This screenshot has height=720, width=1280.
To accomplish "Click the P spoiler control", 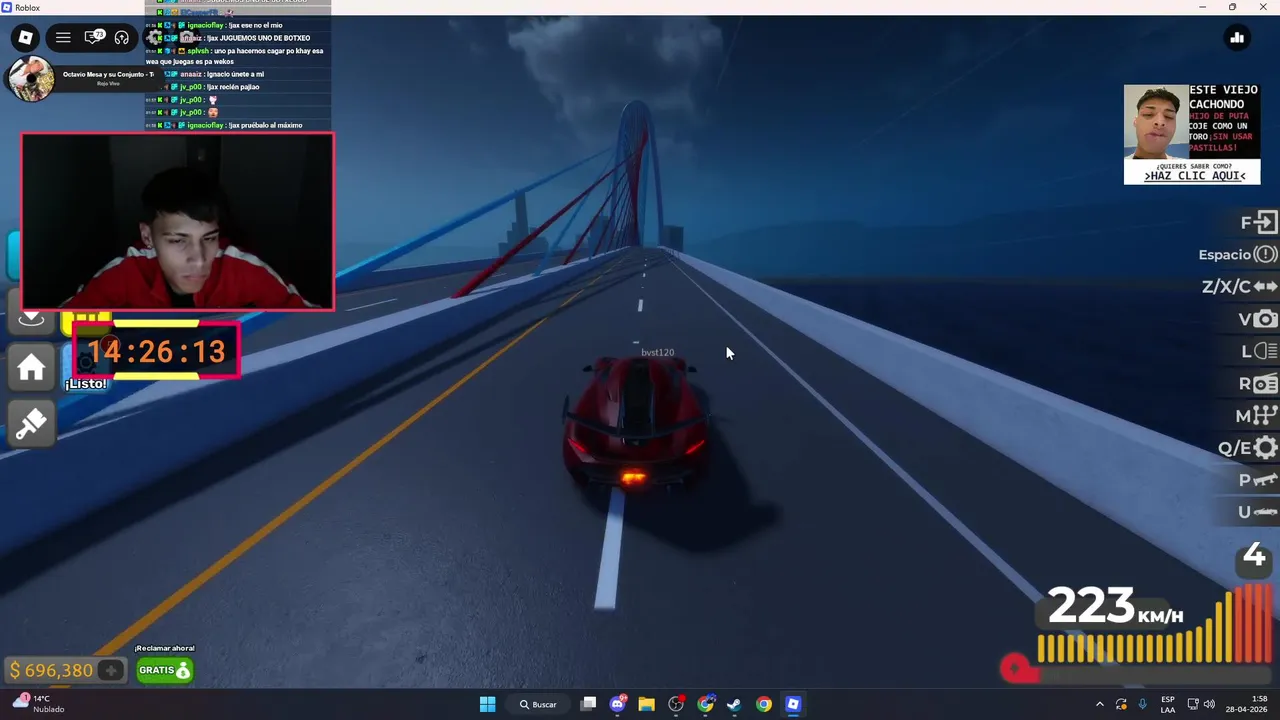I will tap(1258, 480).
